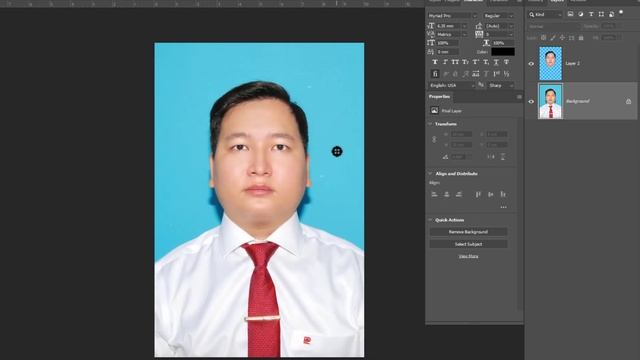
Task: Open the View More link
Action: point(468,256)
